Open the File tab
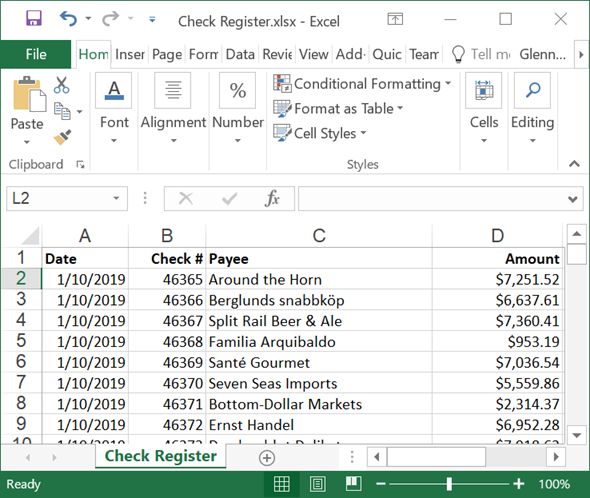 click(36, 54)
